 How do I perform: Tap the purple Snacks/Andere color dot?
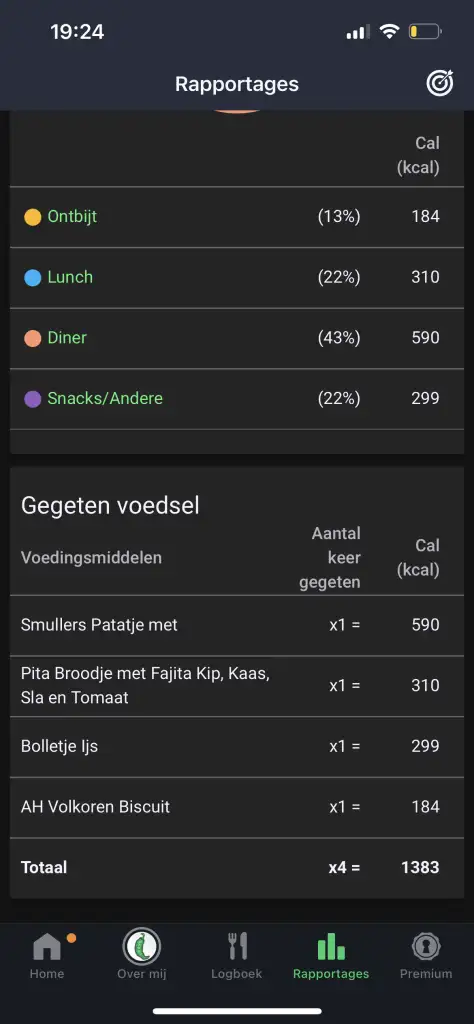(x=33, y=399)
